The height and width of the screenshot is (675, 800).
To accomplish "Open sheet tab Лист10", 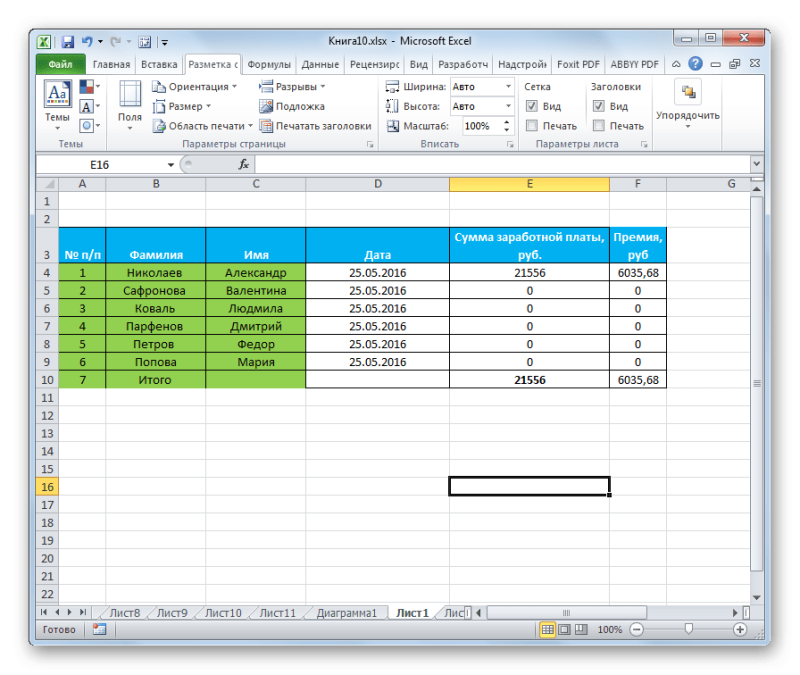I will coord(222,613).
